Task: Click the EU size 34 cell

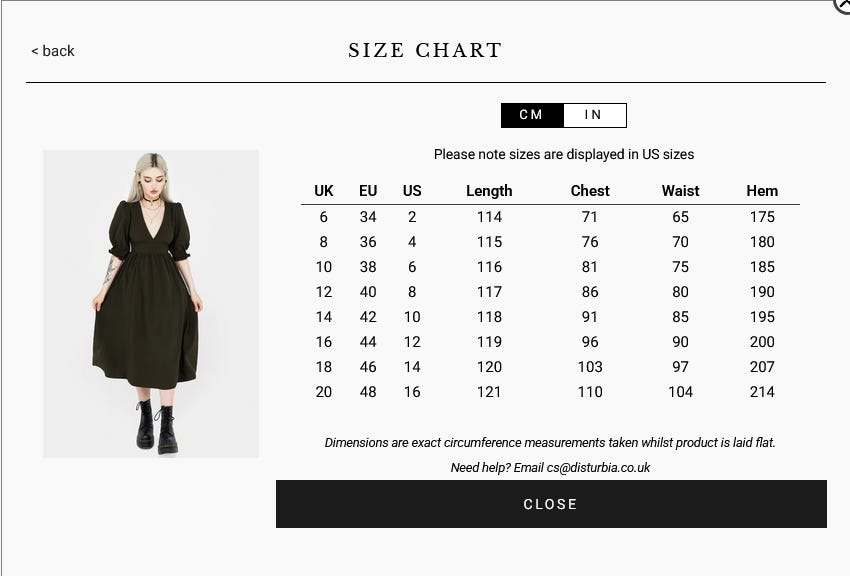Action: pyautogui.click(x=368, y=217)
